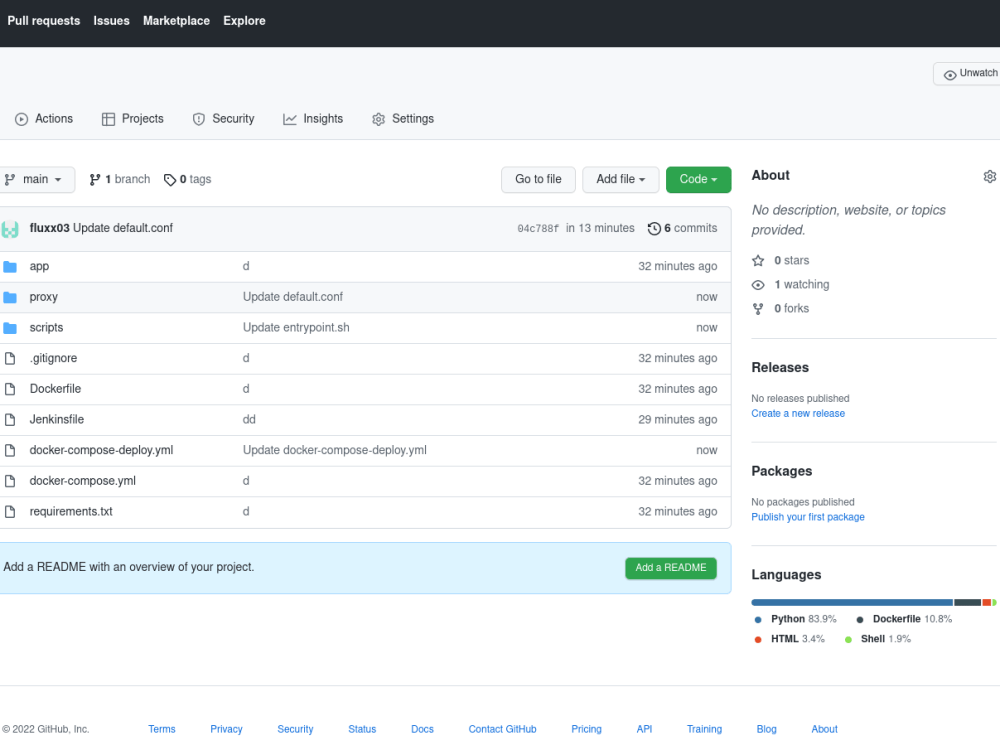Open the proxy folder
This screenshot has width=1000, height=750.
44,297
